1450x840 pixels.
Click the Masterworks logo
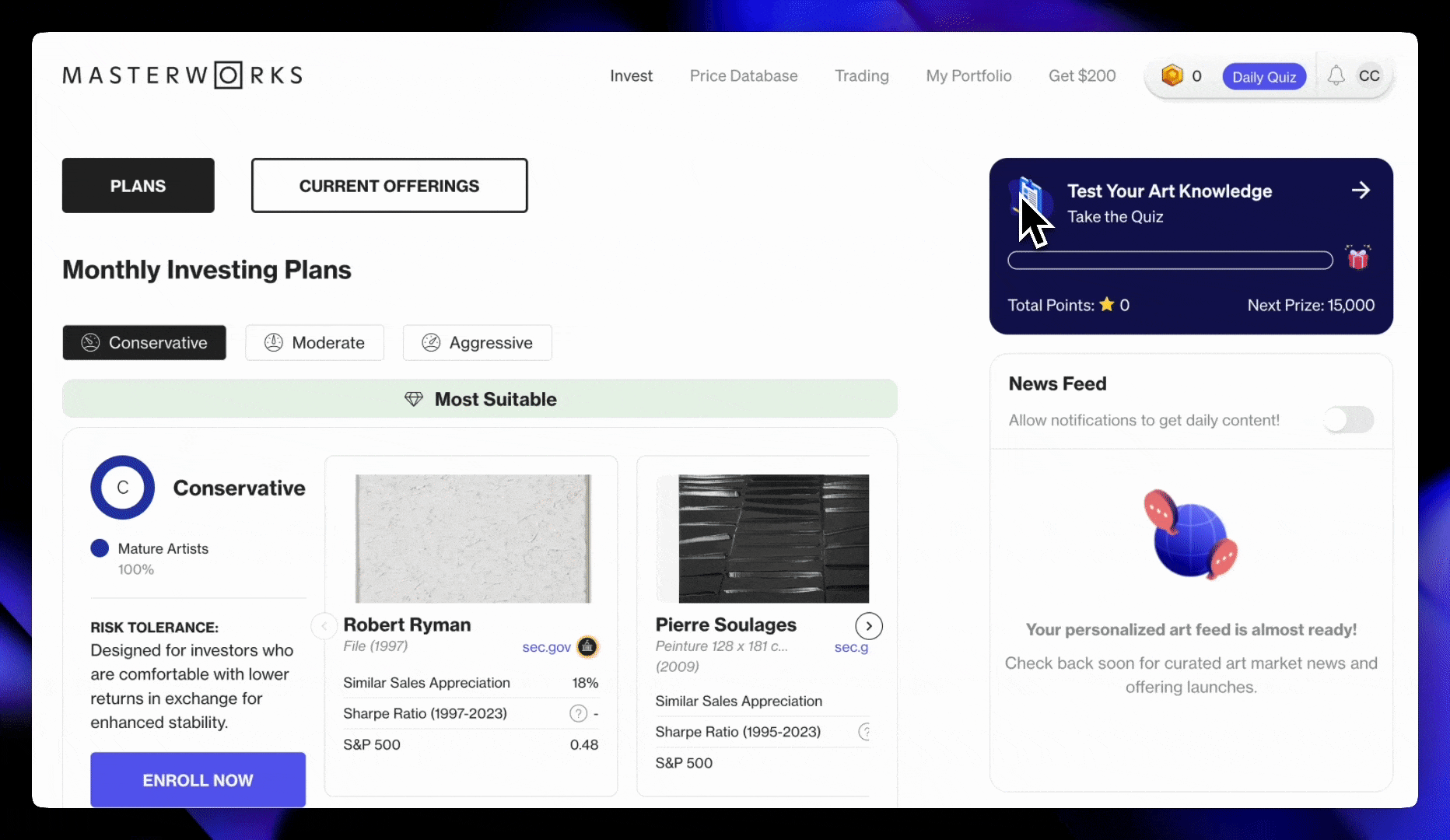click(183, 75)
